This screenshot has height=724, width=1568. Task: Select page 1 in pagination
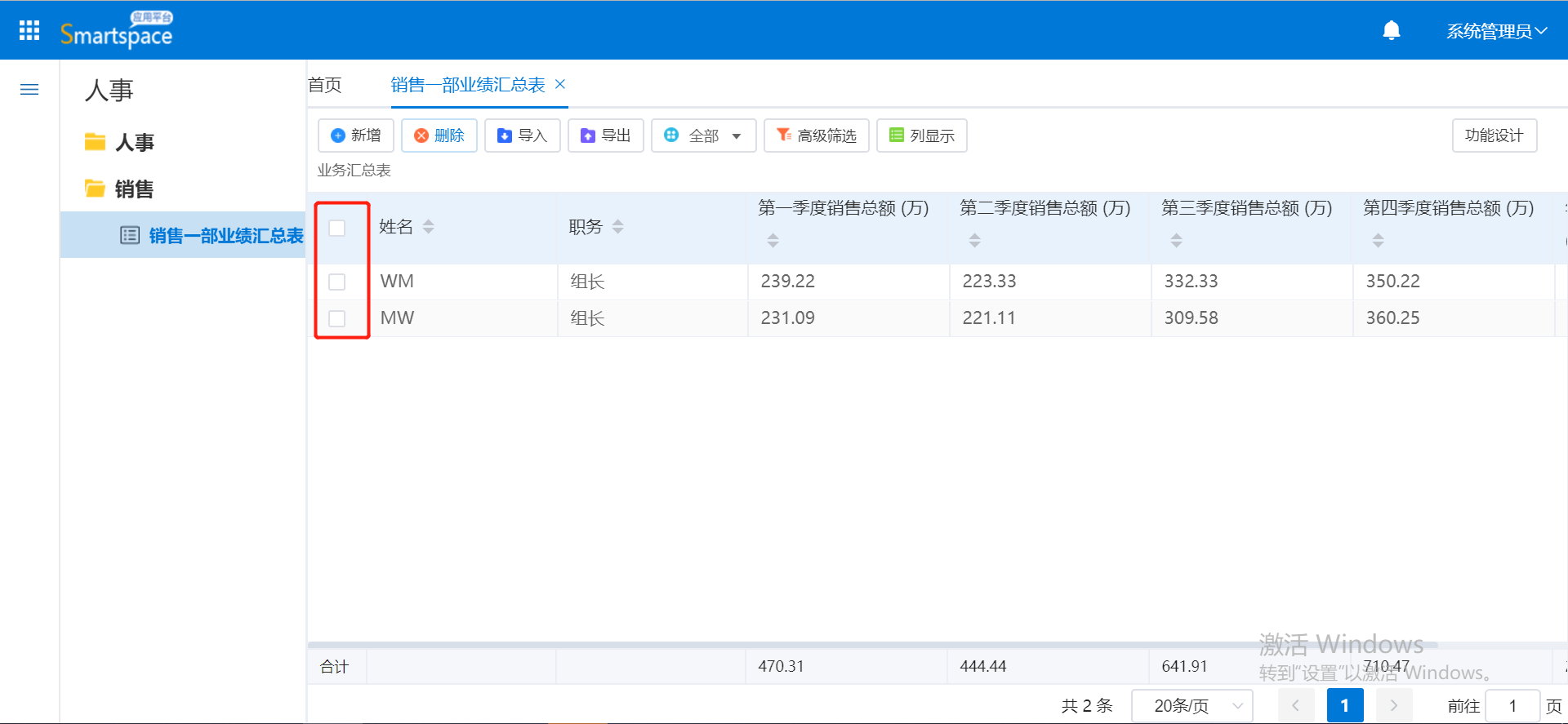tap(1345, 706)
